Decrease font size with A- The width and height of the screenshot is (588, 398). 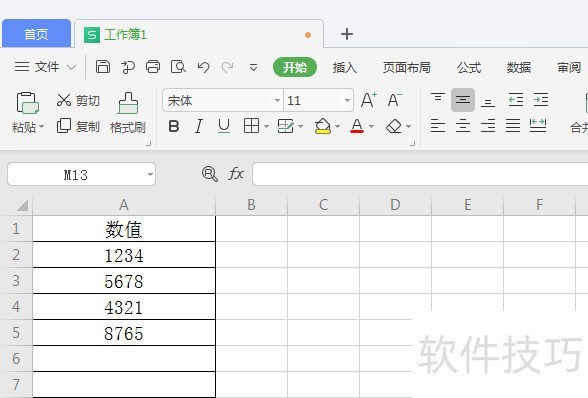394,100
